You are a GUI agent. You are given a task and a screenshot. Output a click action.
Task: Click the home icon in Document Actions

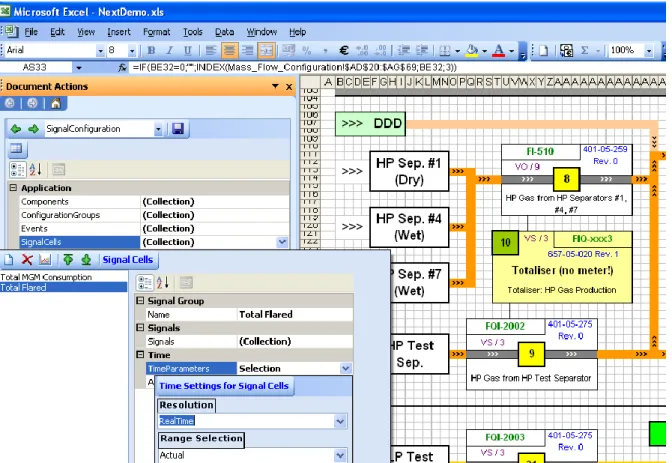pyautogui.click(x=56, y=103)
